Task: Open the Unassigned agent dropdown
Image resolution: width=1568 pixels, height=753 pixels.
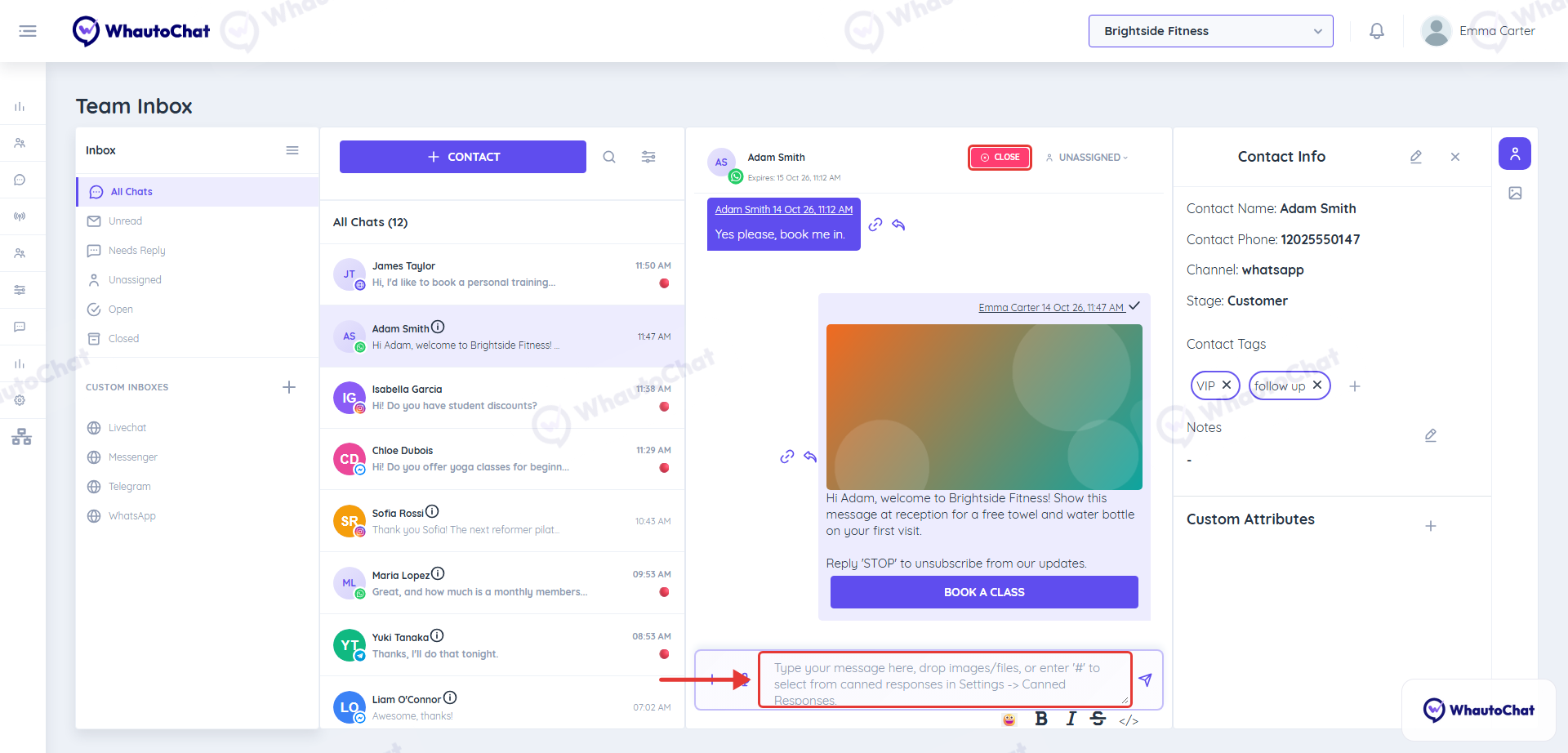Action: tap(1087, 158)
